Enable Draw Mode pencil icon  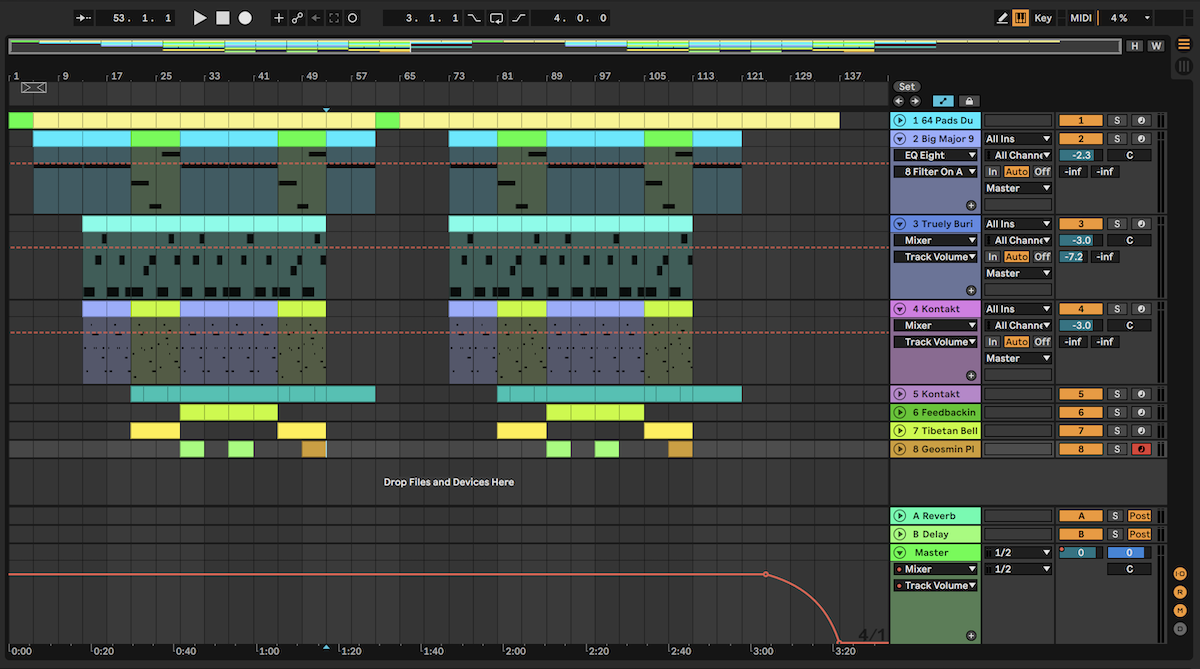point(1003,18)
